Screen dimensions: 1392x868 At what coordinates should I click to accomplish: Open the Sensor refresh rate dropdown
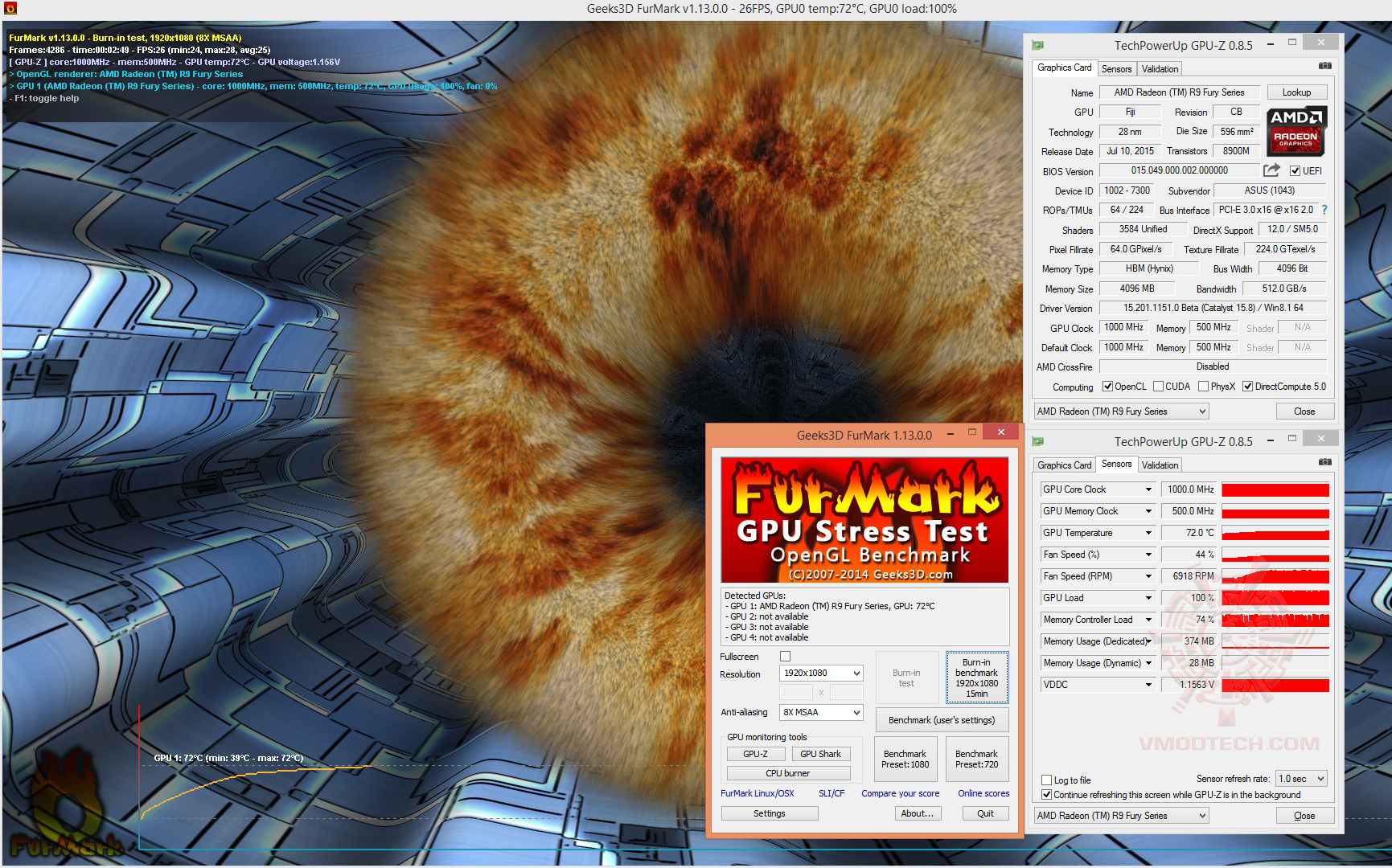pos(1301,778)
